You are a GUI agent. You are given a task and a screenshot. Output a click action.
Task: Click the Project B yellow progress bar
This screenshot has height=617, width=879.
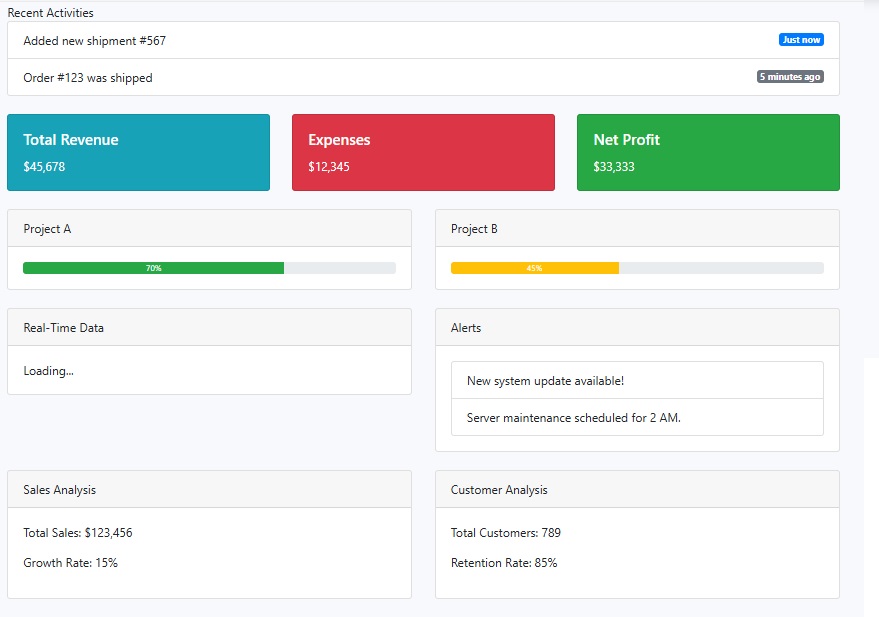pyautogui.click(x=535, y=268)
